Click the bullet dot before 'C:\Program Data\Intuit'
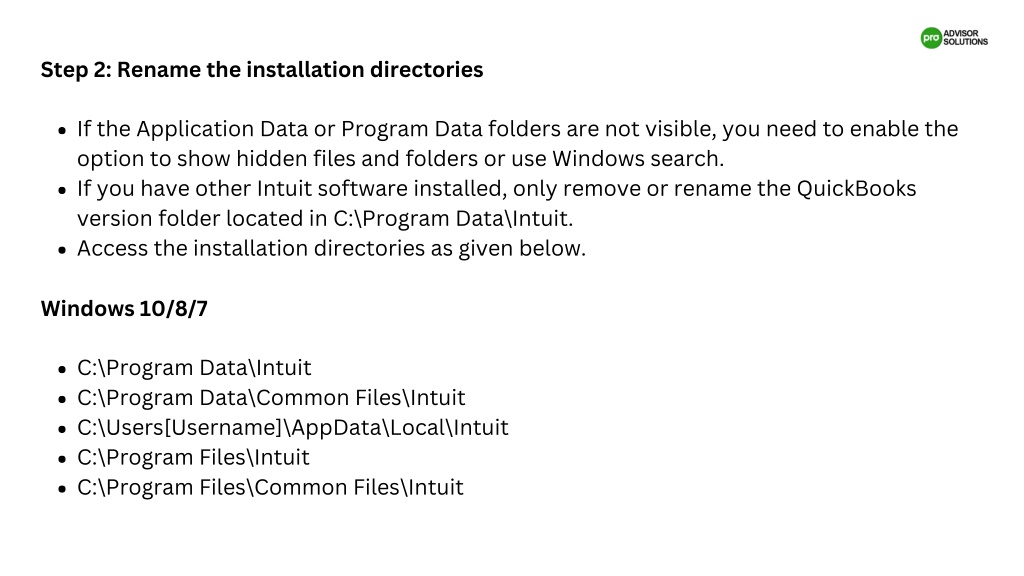The image size is (1024, 576). click(62, 370)
